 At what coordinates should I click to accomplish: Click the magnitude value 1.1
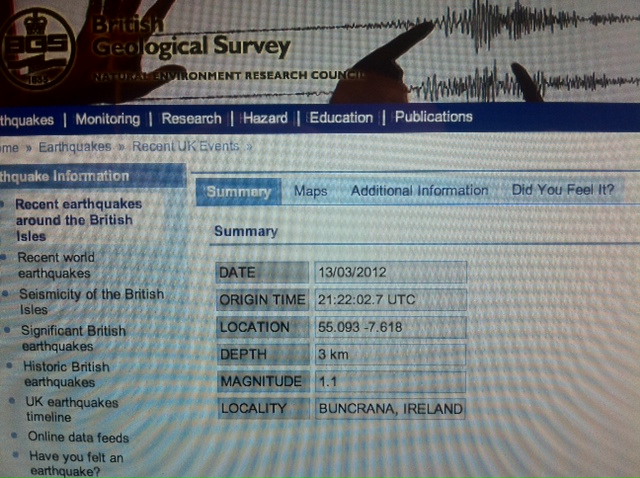390,382
